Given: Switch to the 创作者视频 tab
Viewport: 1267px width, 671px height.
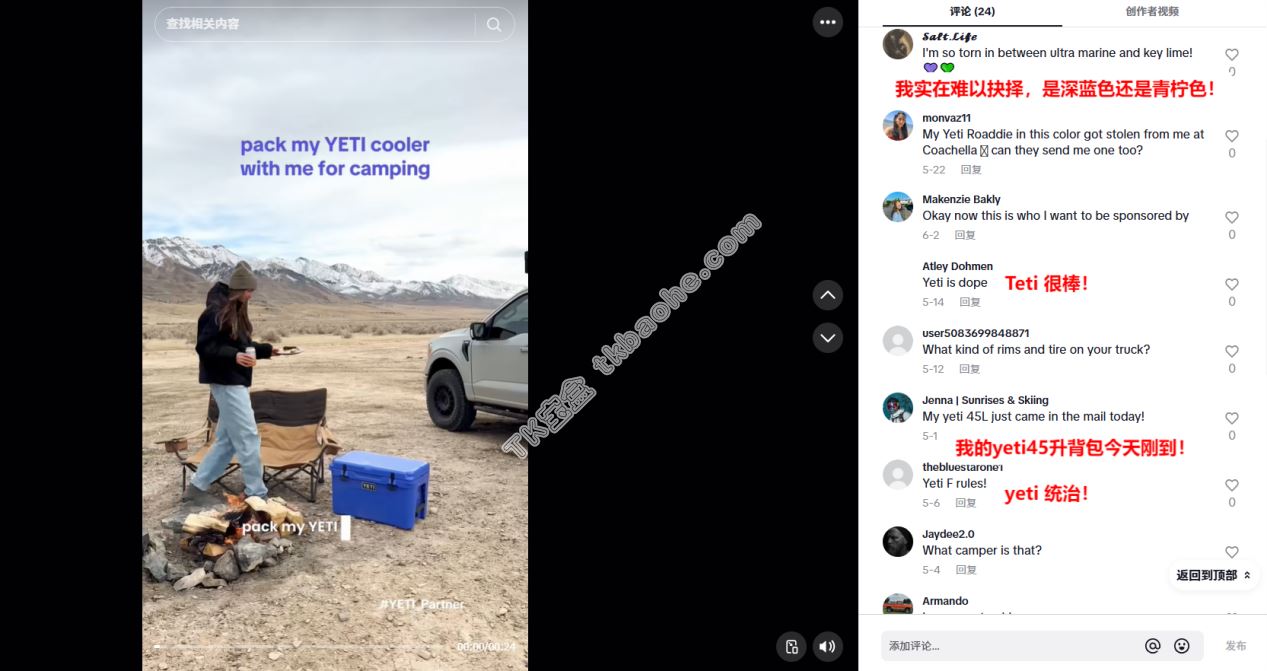Looking at the screenshot, I should pyautogui.click(x=1152, y=11).
